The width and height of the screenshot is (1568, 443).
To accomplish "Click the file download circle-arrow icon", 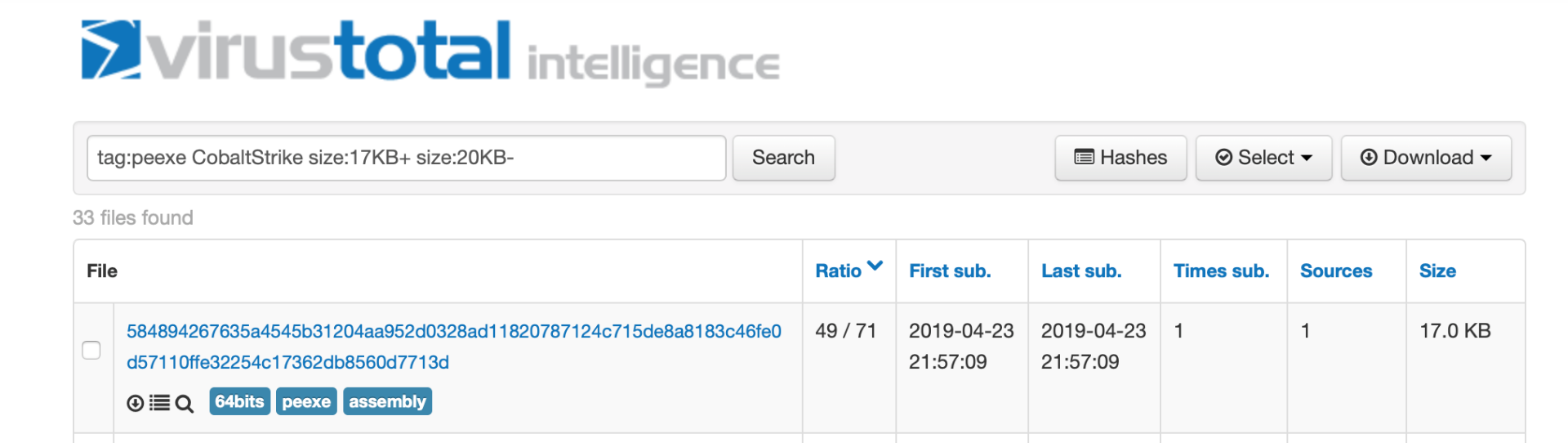I will [x=136, y=403].
